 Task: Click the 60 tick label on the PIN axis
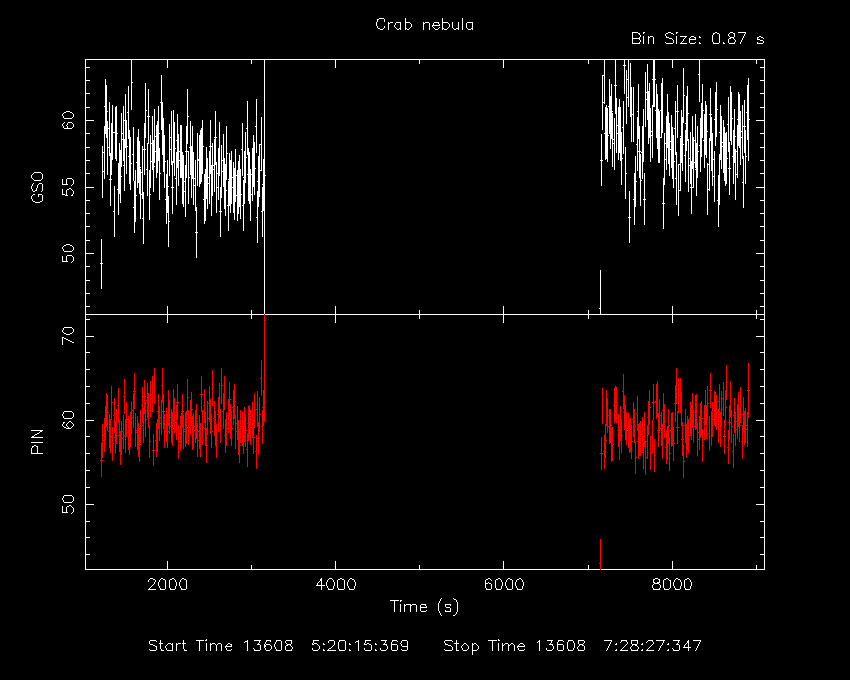coord(68,420)
